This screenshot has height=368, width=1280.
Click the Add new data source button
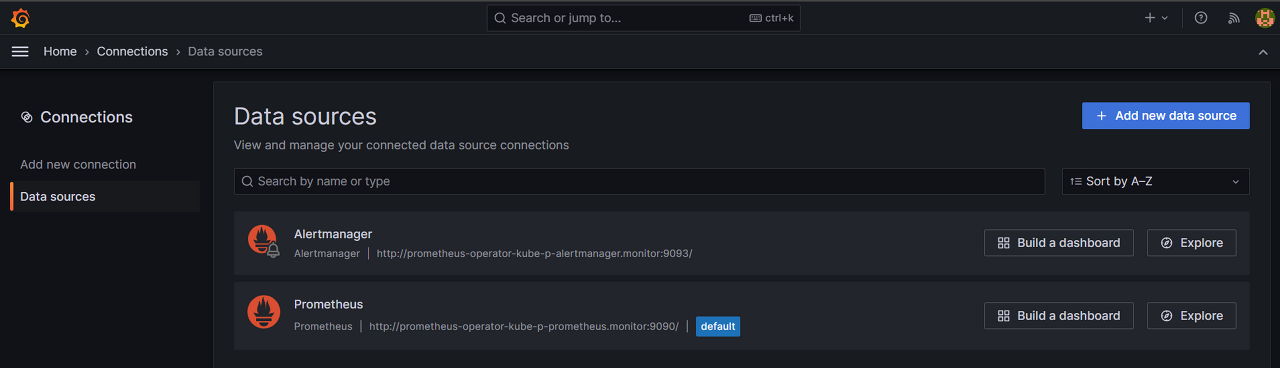[1166, 116]
